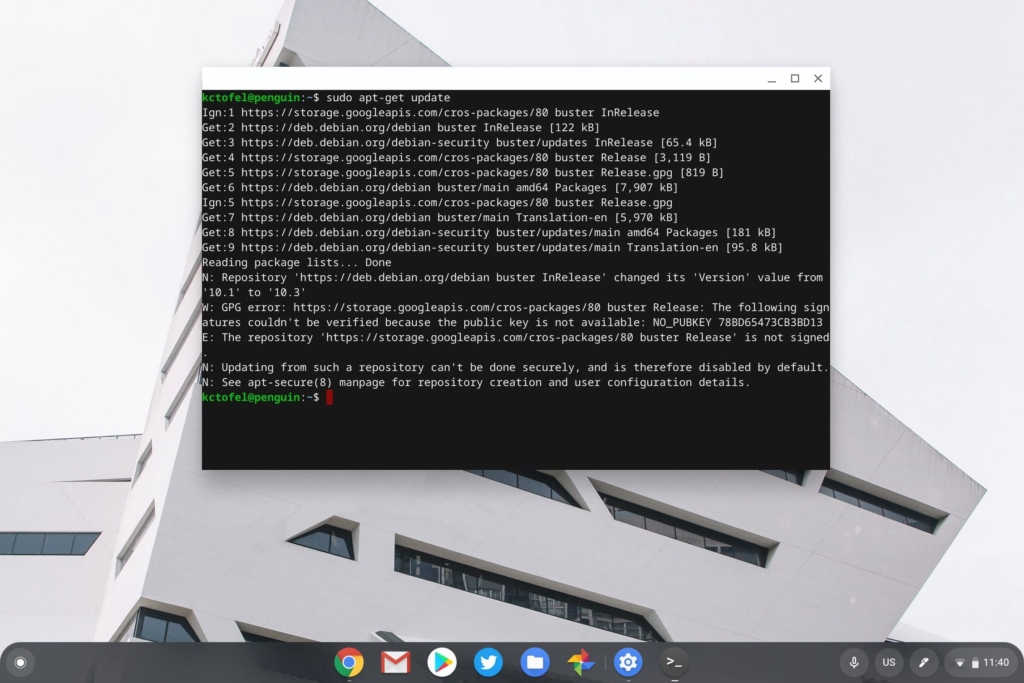Select the Terminal icon on the shelf
Image resolution: width=1024 pixels, height=683 pixels.
[674, 662]
